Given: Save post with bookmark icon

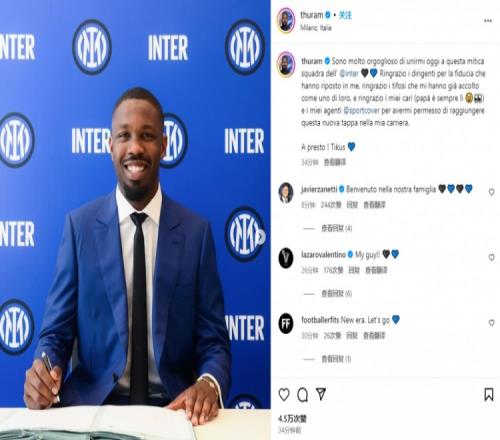Looking at the screenshot, I should [x=489, y=395].
